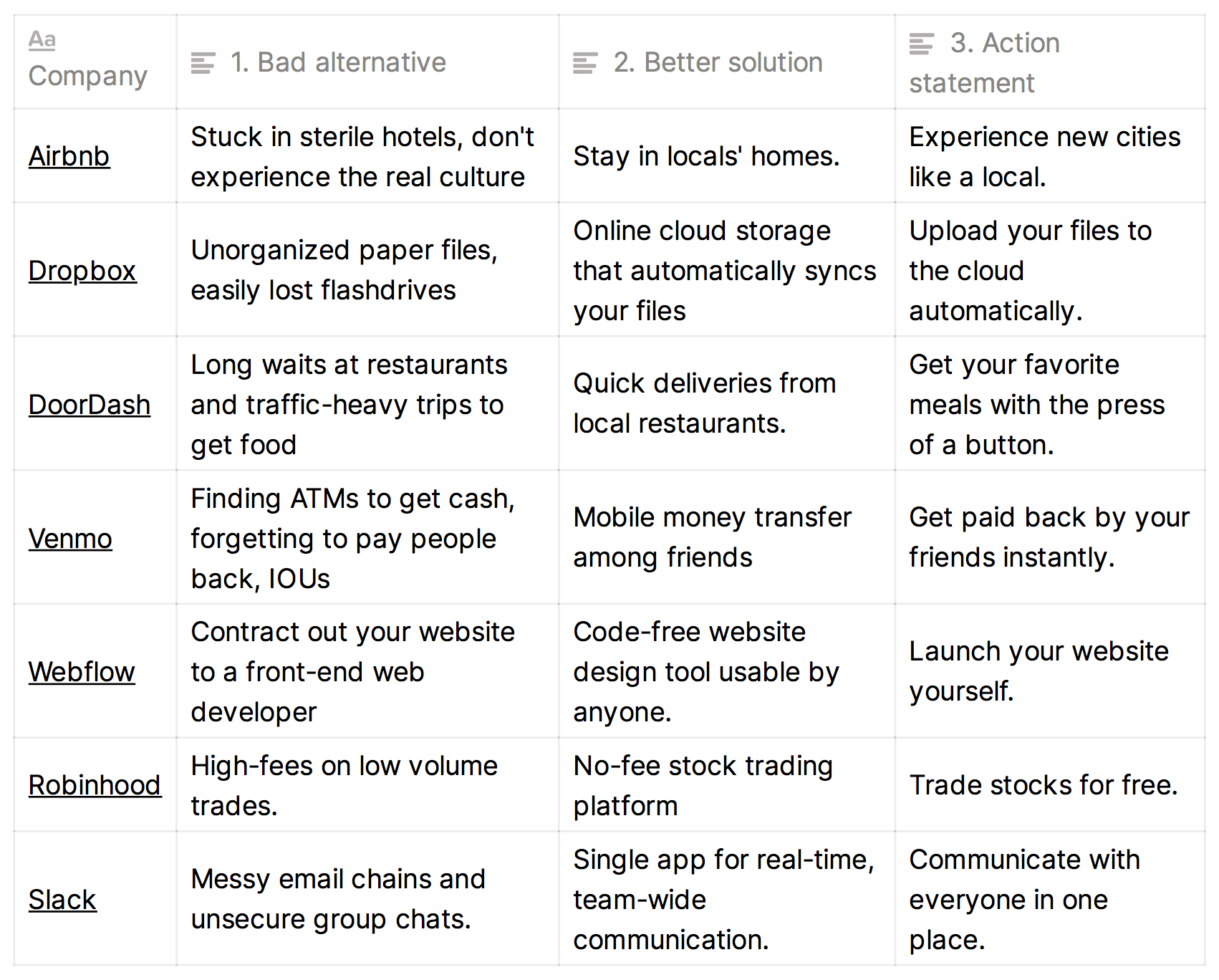Open the Dropbox page link

click(82, 271)
